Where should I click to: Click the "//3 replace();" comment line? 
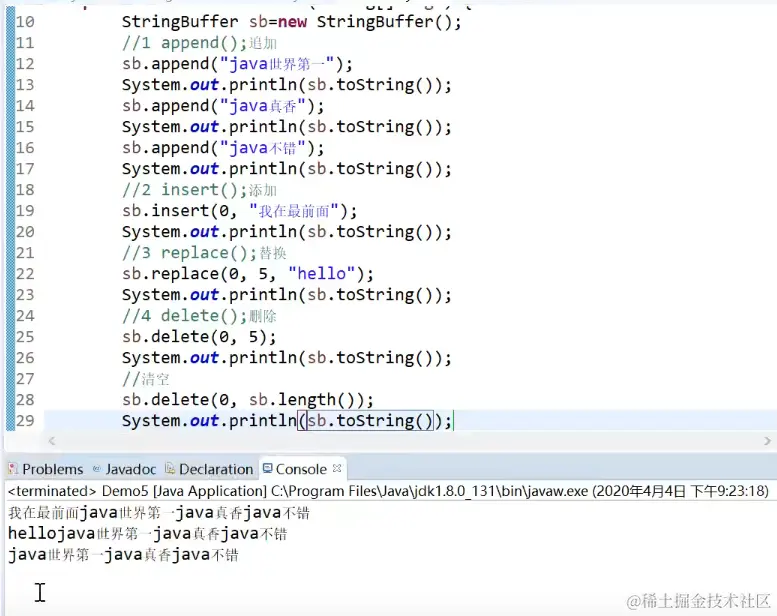[x=204, y=253]
